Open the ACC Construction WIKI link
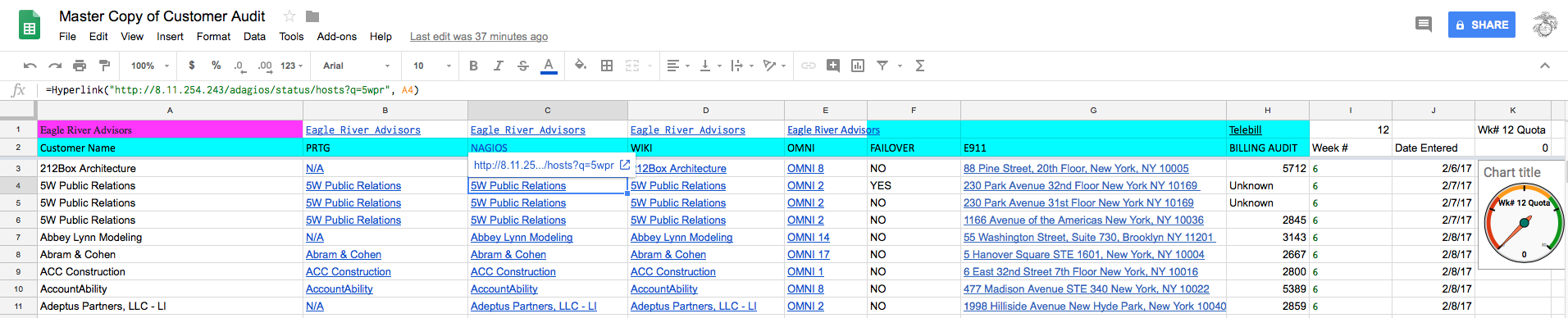Image resolution: width=1568 pixels, height=318 pixels. tap(673, 271)
